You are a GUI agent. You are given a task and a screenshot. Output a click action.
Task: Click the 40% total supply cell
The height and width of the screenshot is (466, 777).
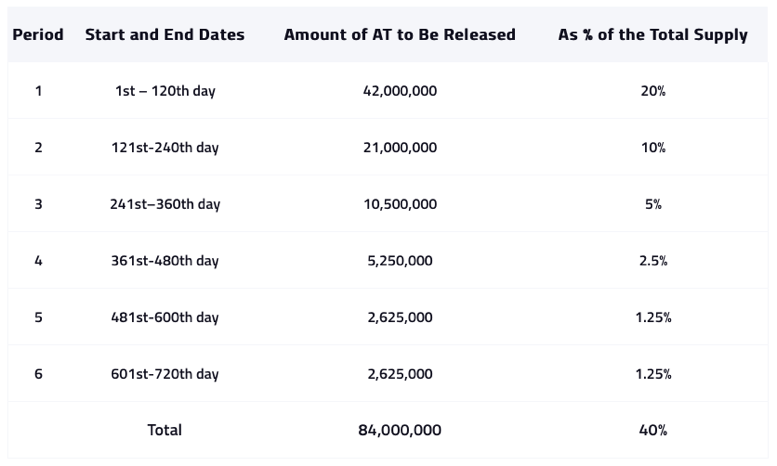[x=653, y=430]
